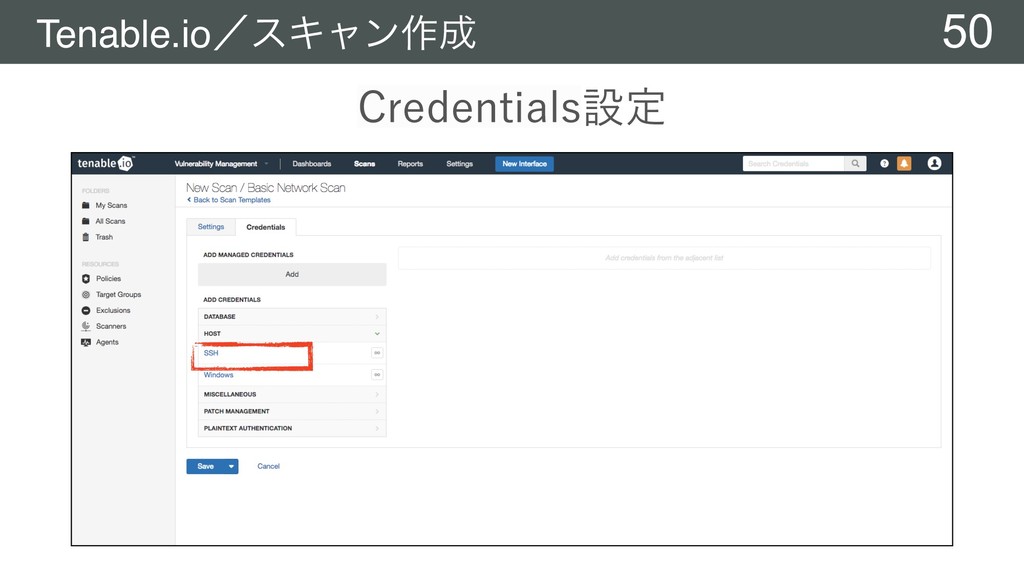The image size is (1024, 576).
Task: Open the Dashboards menu
Action: (312, 164)
